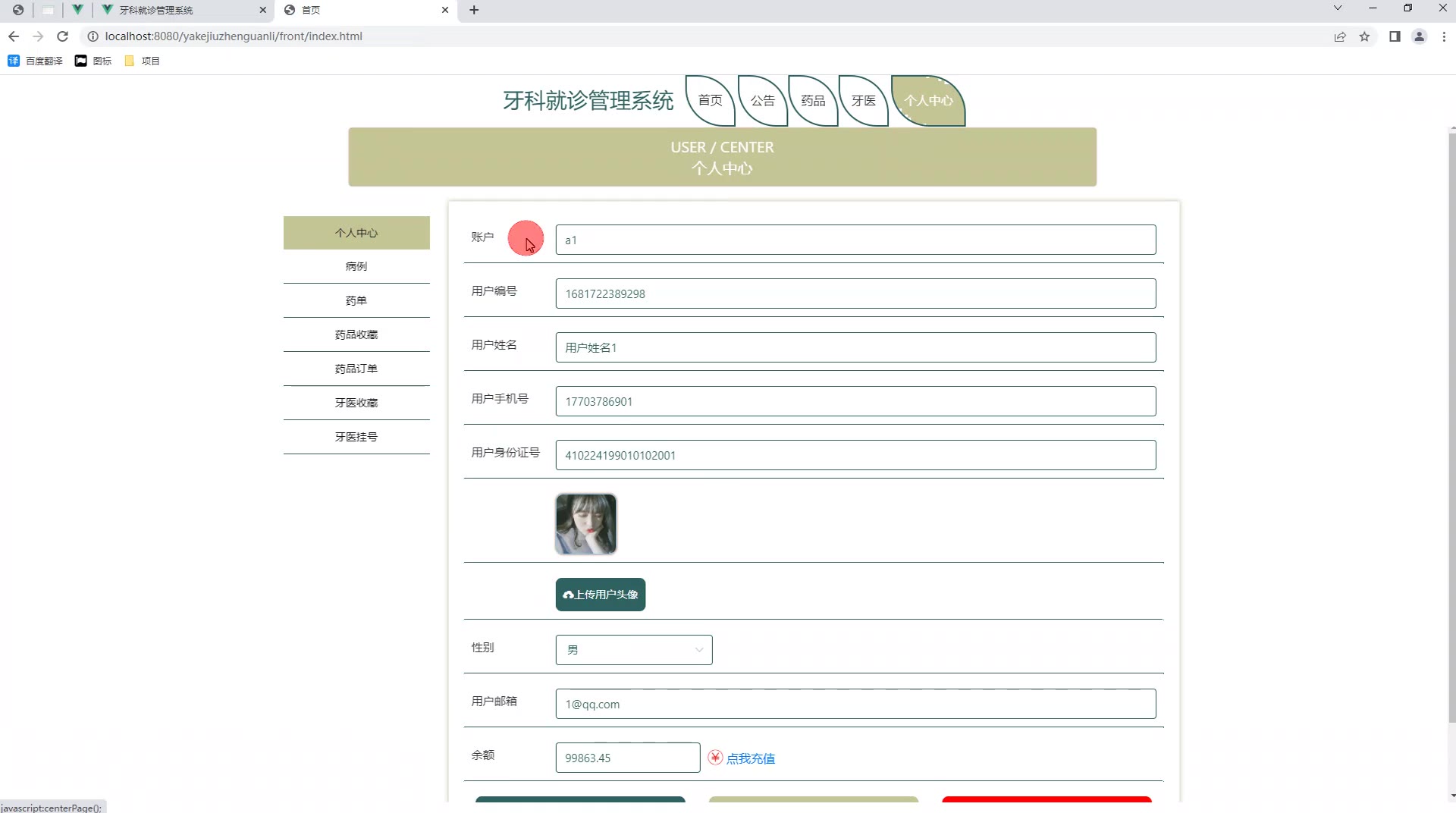Open the 牙医 navigation tab
The height and width of the screenshot is (813, 1456).
pos(864,101)
